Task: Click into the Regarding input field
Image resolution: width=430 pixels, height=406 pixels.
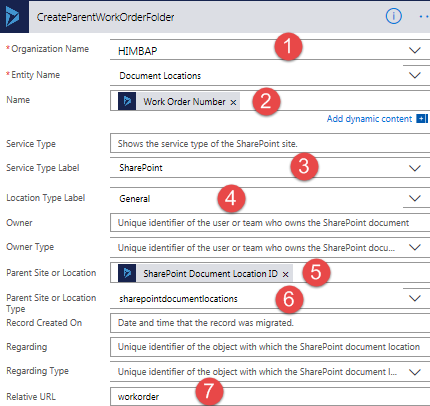Action: click(x=270, y=347)
